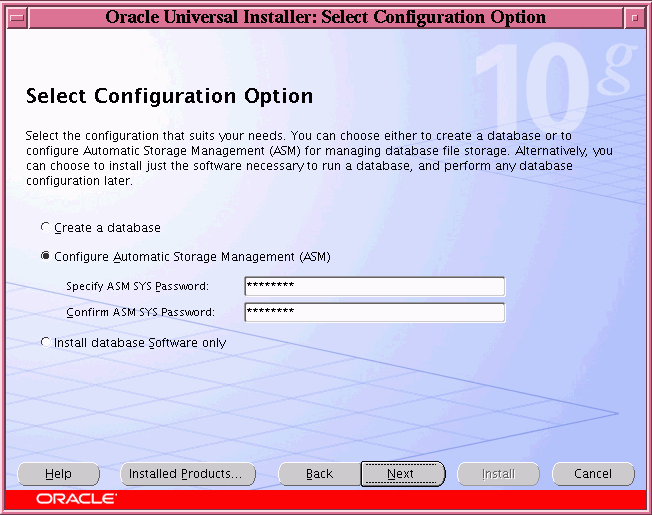Go Back to the previous installer step
The height and width of the screenshot is (515, 652).
click(x=319, y=474)
